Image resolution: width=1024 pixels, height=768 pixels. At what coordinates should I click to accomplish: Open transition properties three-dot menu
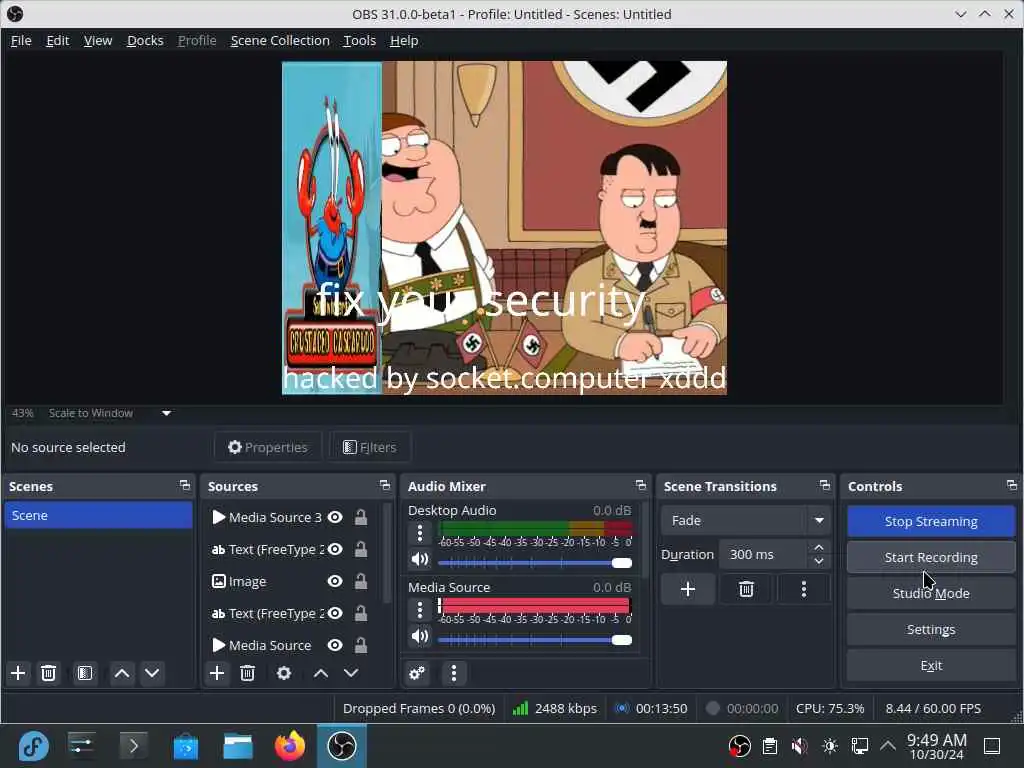(x=804, y=590)
